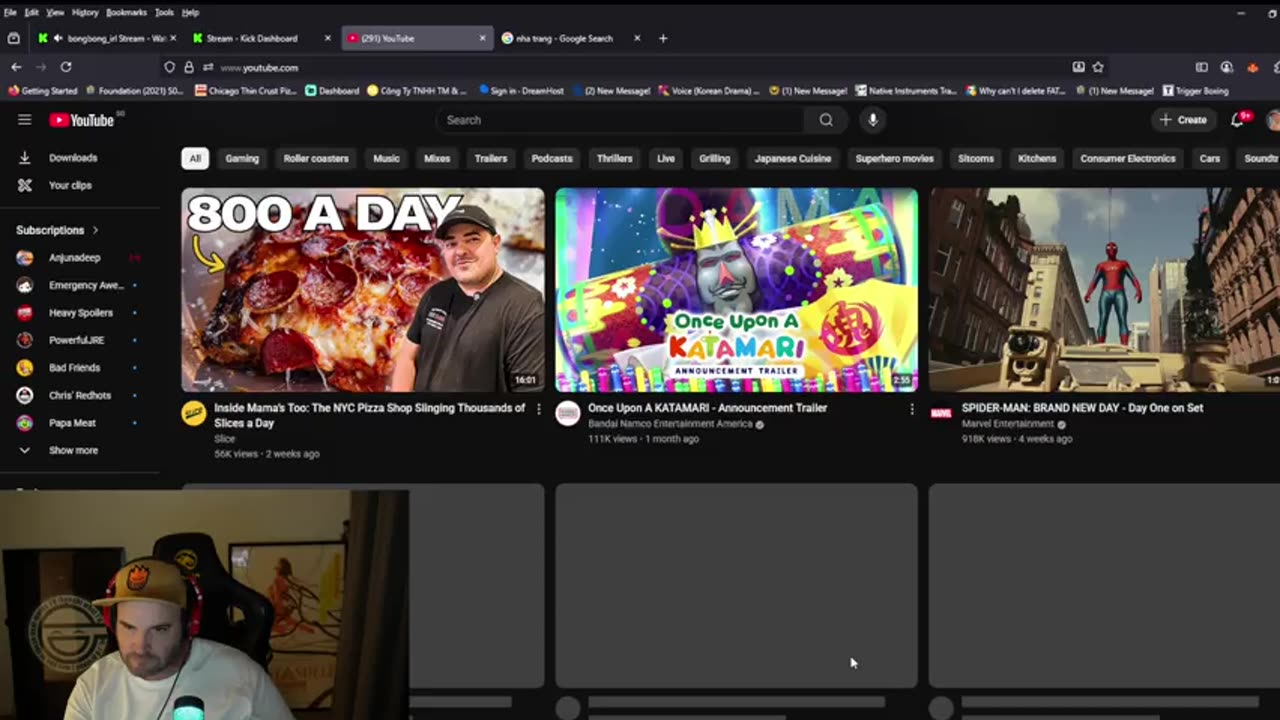Play the 800 A Day pizza thumbnail
The height and width of the screenshot is (720, 1280).
363,290
